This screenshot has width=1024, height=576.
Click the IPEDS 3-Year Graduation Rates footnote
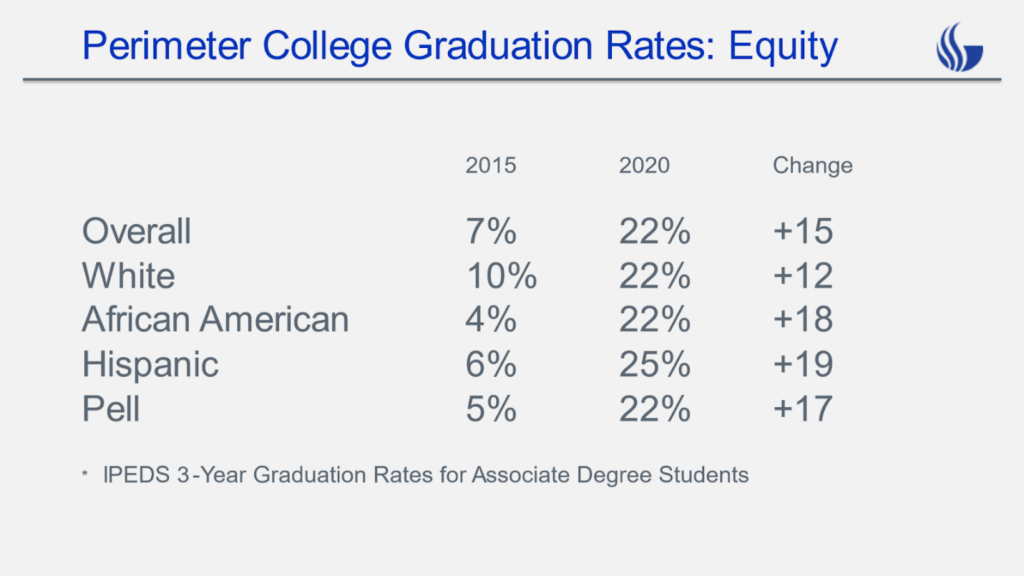click(x=425, y=475)
